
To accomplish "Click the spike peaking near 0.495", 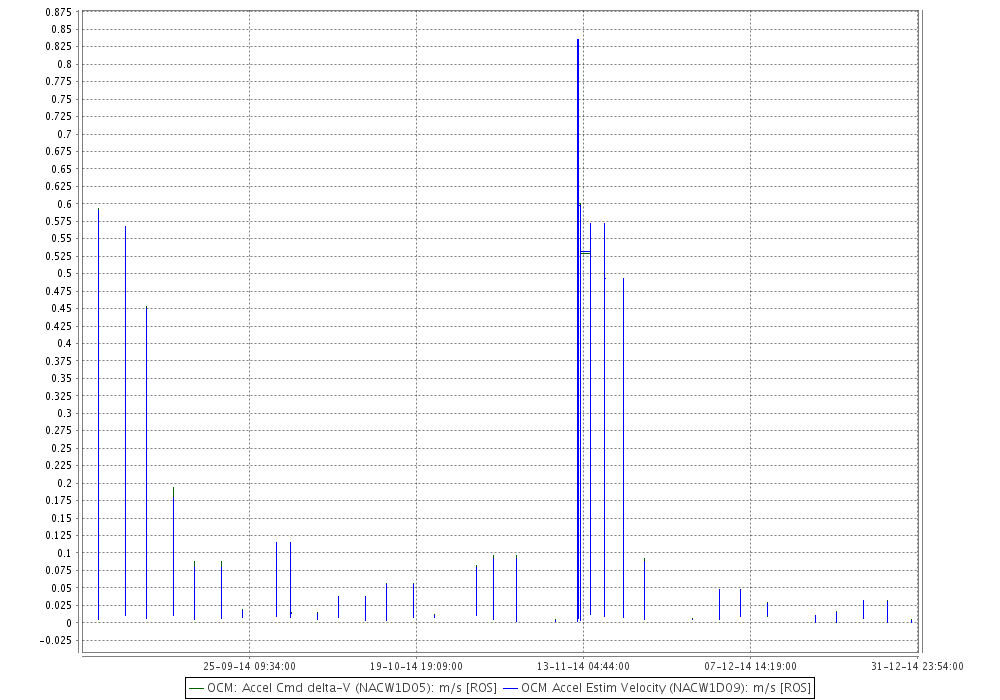I will (x=623, y=448).
